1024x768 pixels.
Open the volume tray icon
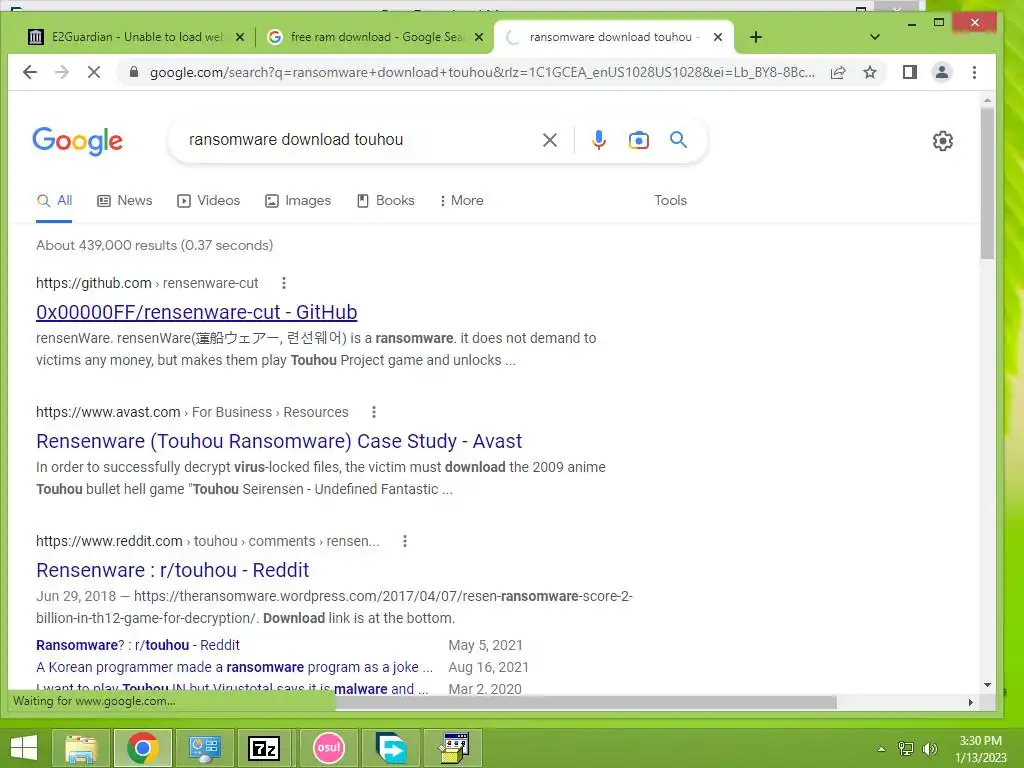click(929, 749)
